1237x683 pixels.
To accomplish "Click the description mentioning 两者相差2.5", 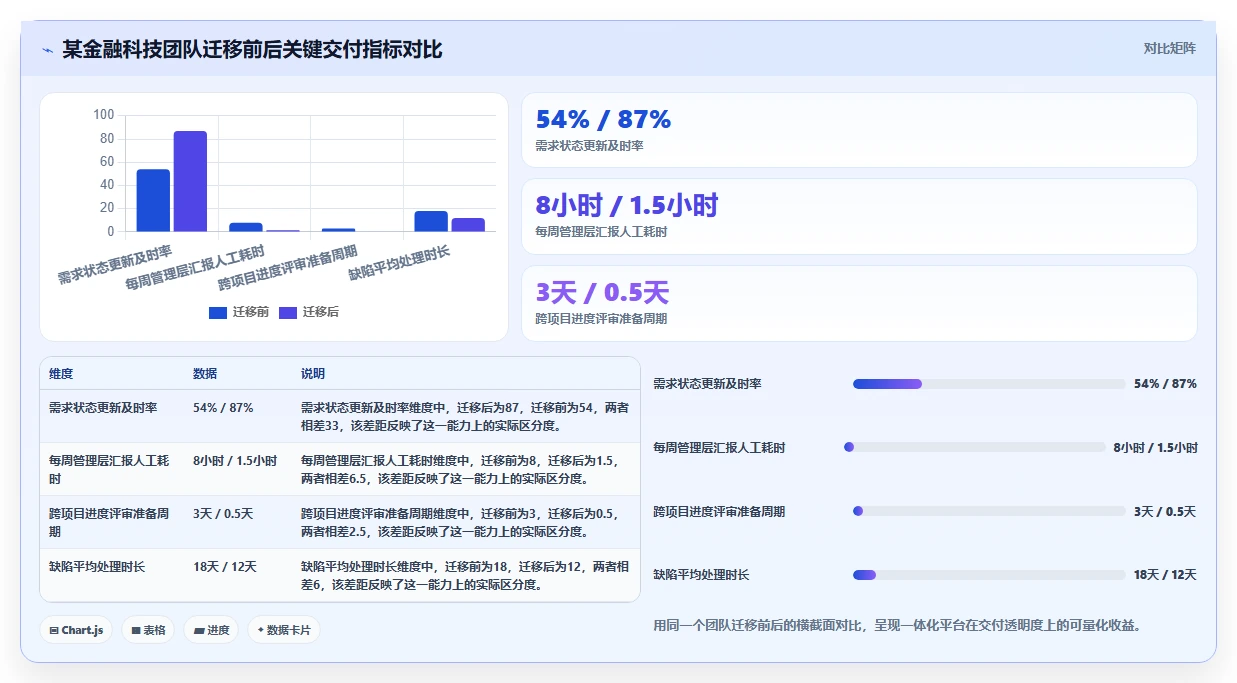I will 465,523.
